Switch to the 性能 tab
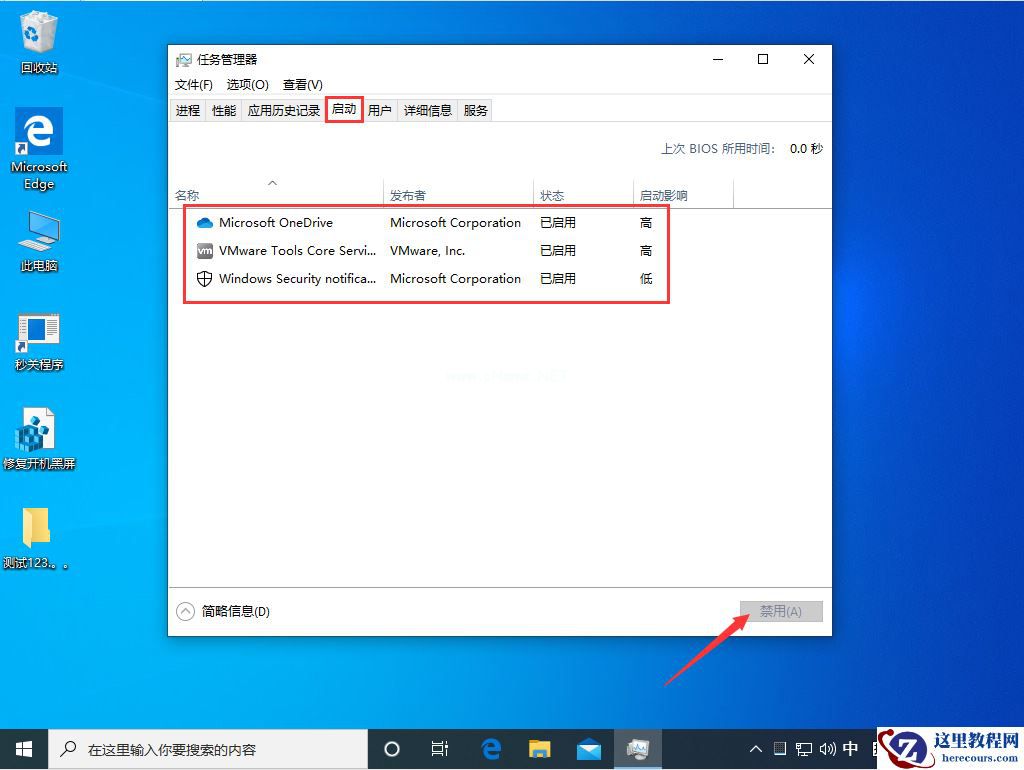 pos(223,110)
